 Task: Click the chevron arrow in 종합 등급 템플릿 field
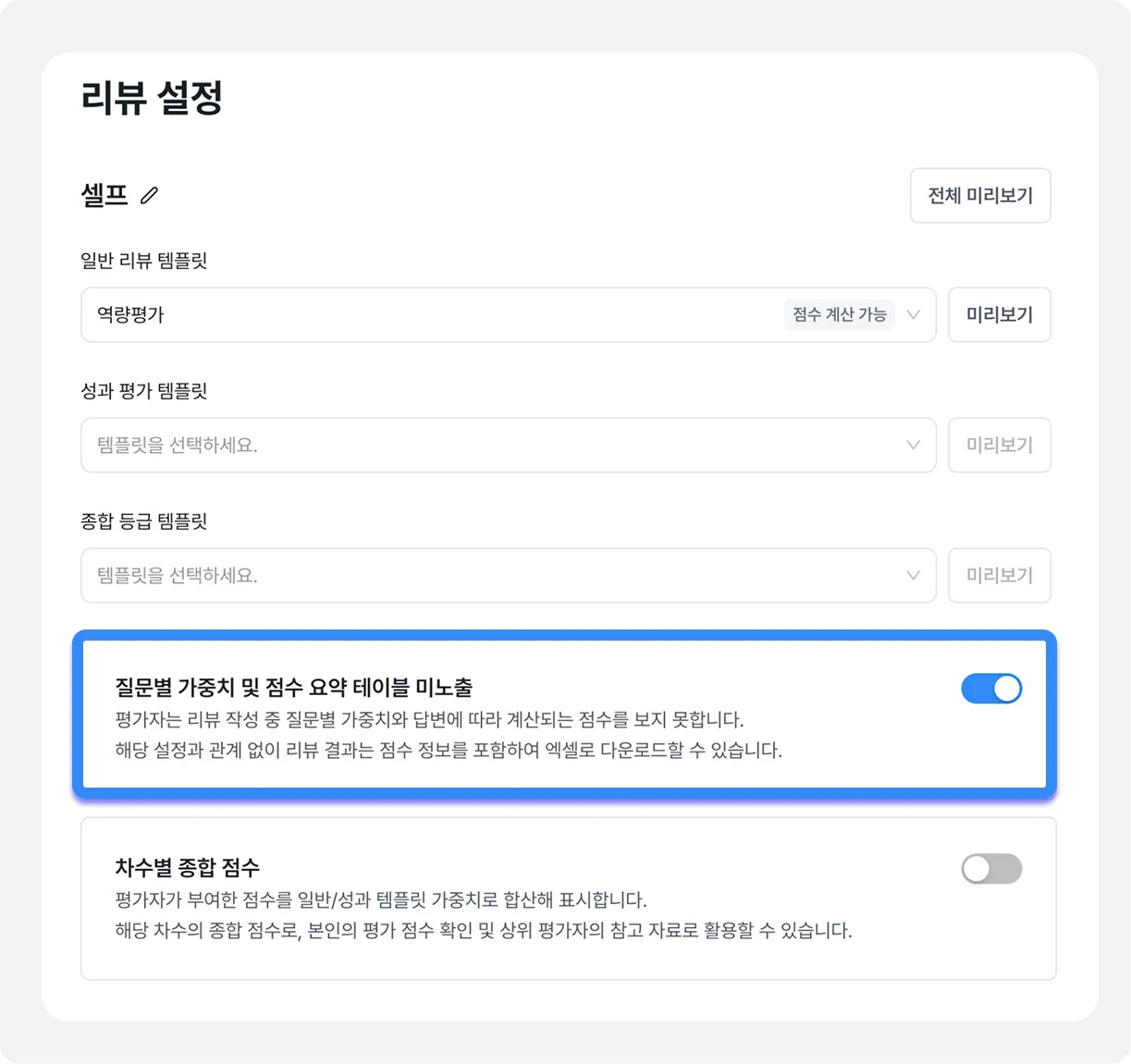(914, 575)
